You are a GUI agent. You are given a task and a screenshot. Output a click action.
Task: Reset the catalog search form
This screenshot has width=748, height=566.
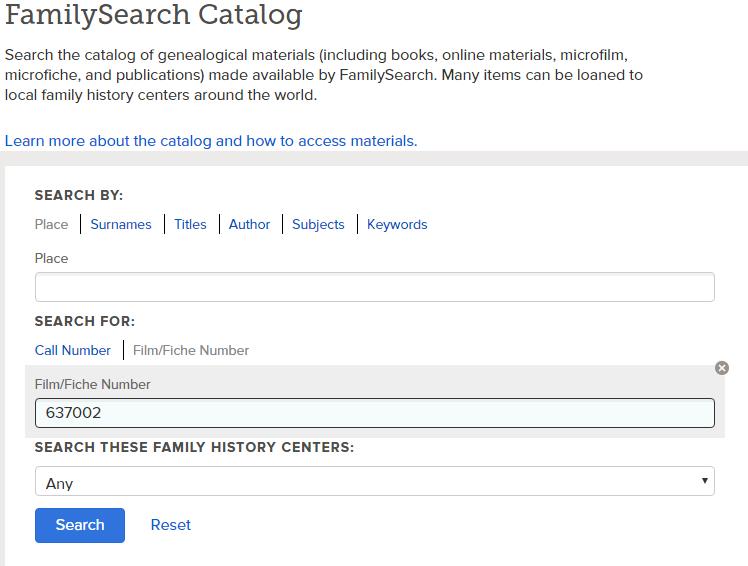tap(170, 525)
